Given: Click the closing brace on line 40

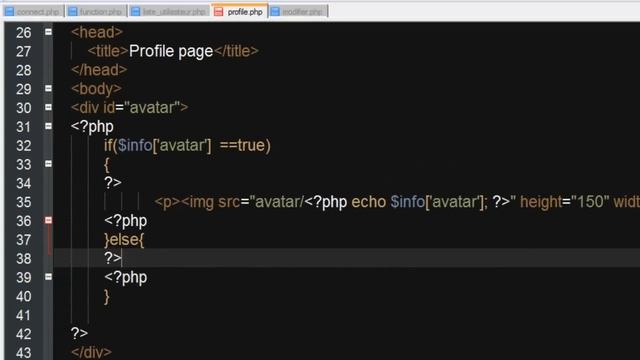Looking at the screenshot, I should tap(107, 297).
